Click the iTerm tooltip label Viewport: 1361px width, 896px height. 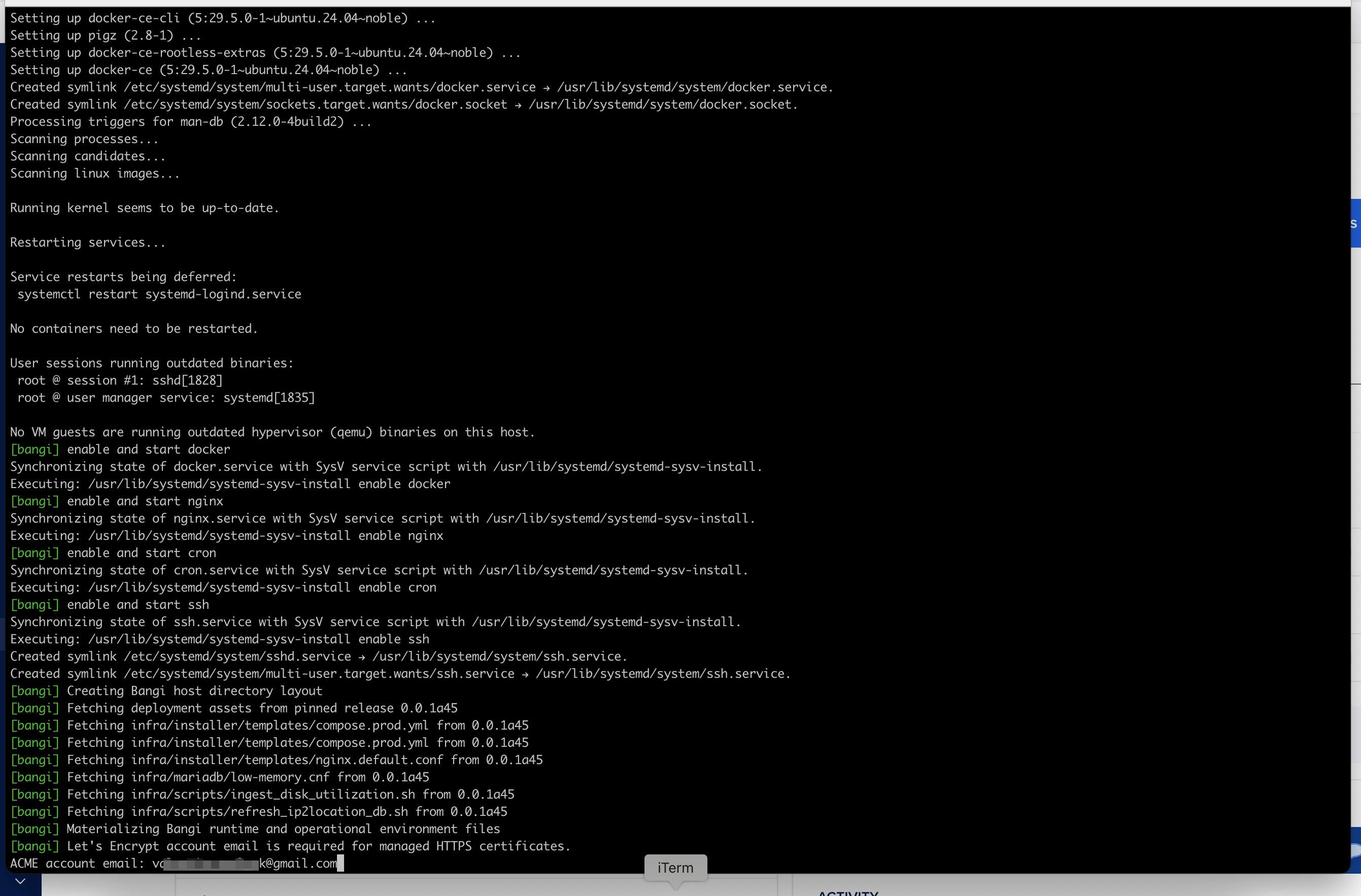[675, 868]
